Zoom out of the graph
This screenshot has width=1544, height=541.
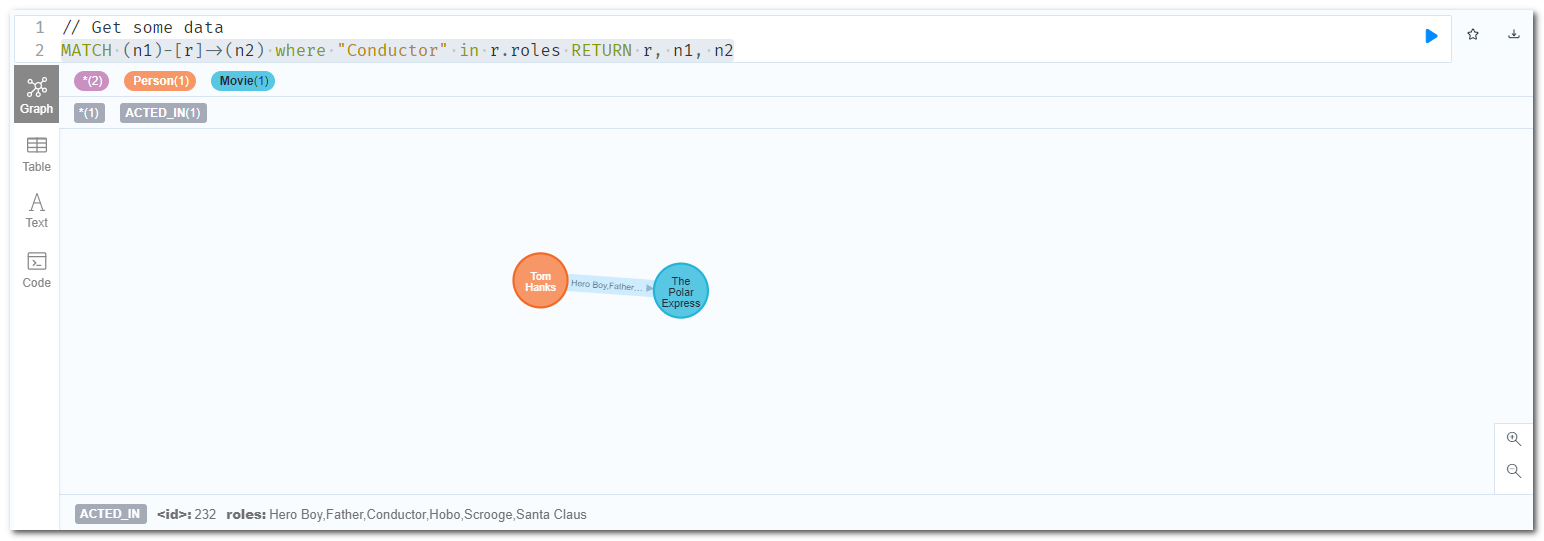tap(1513, 471)
